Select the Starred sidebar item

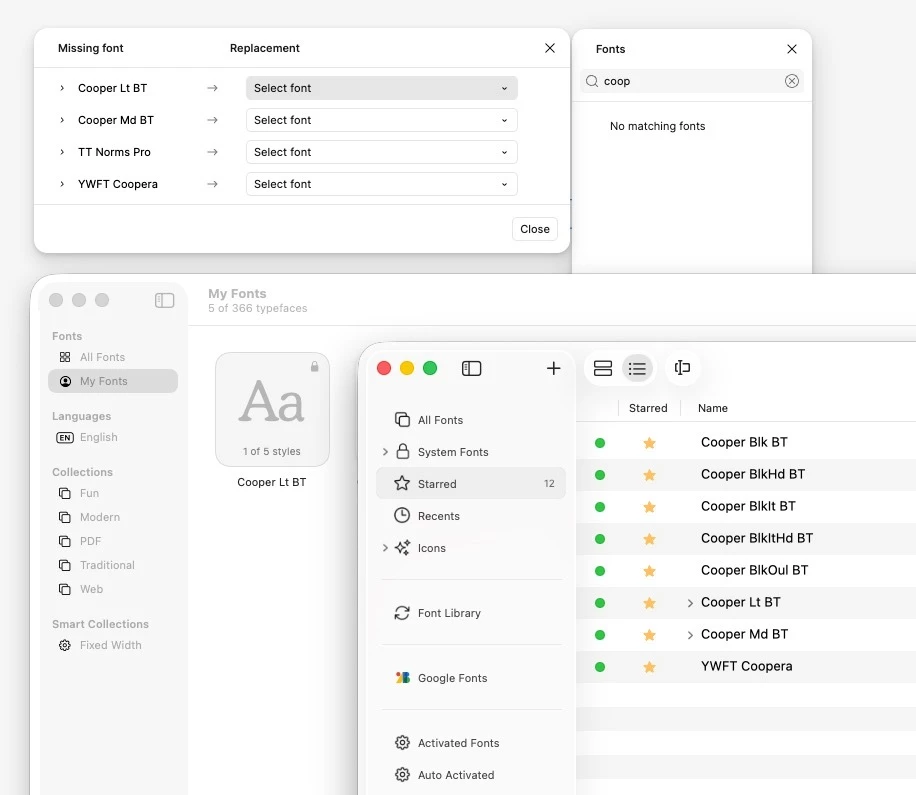tap(471, 484)
